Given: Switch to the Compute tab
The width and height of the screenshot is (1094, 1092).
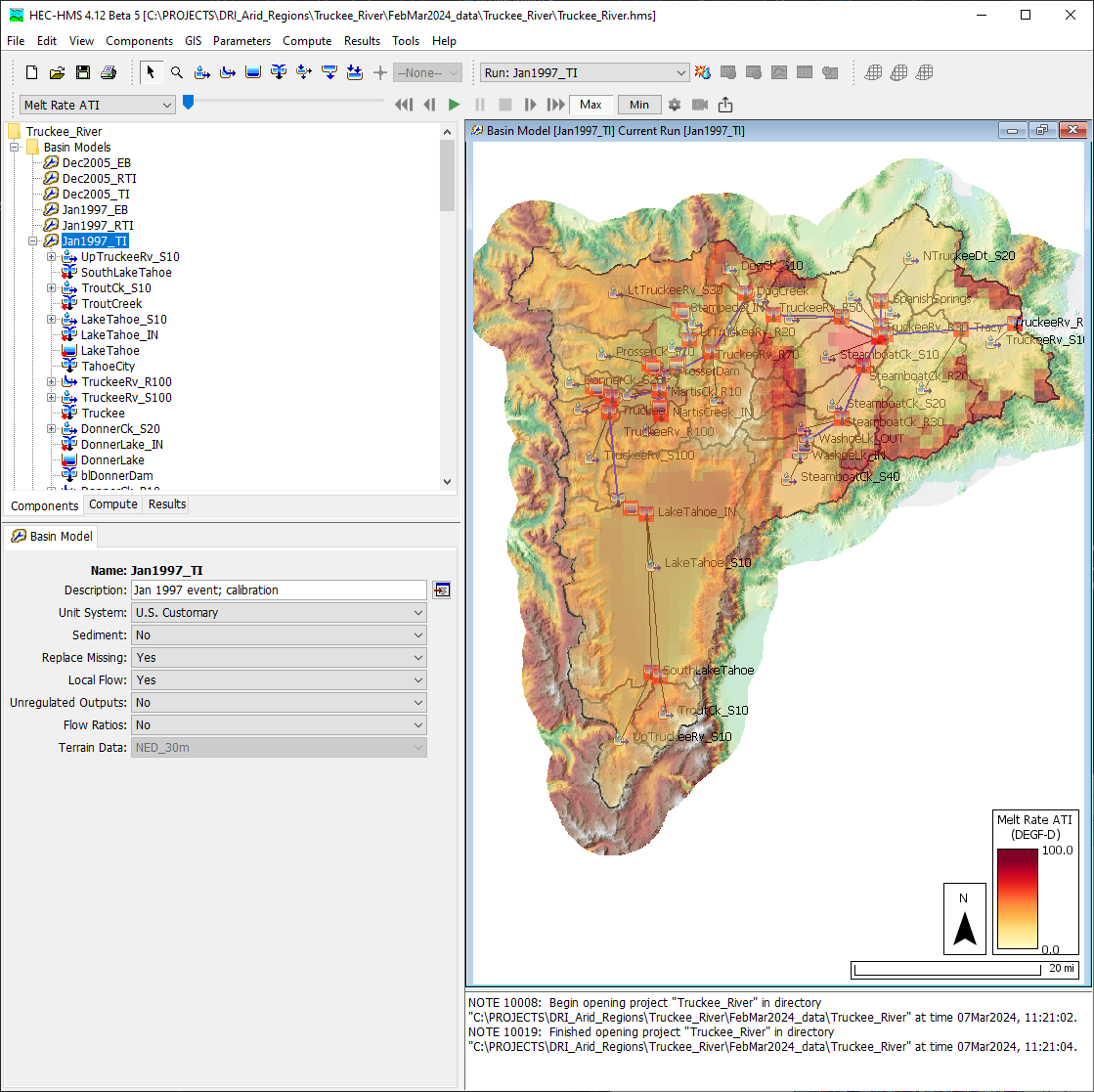Looking at the screenshot, I should click(x=113, y=504).
